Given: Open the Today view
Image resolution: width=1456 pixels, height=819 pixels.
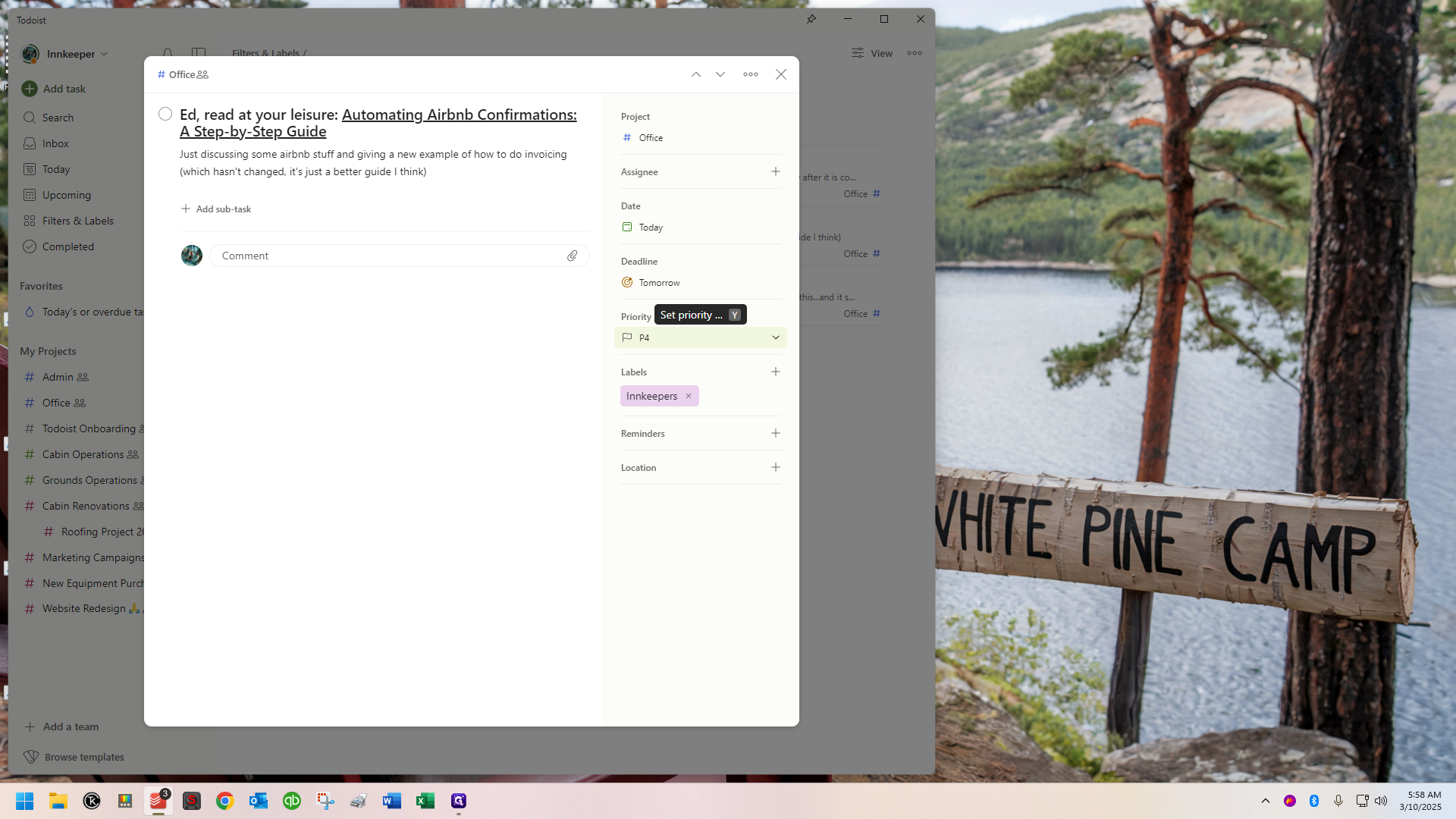Looking at the screenshot, I should coord(46,169).
